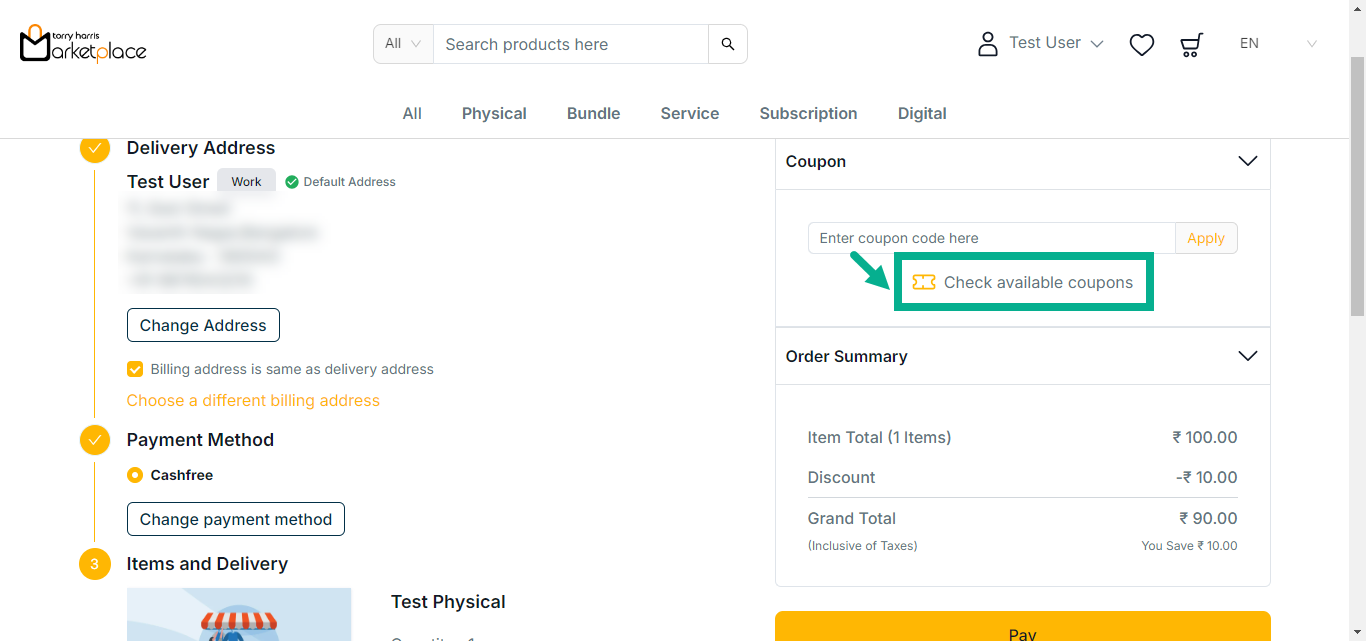Open the shopping cart icon
This screenshot has height=641, width=1366.
pos(1191,44)
